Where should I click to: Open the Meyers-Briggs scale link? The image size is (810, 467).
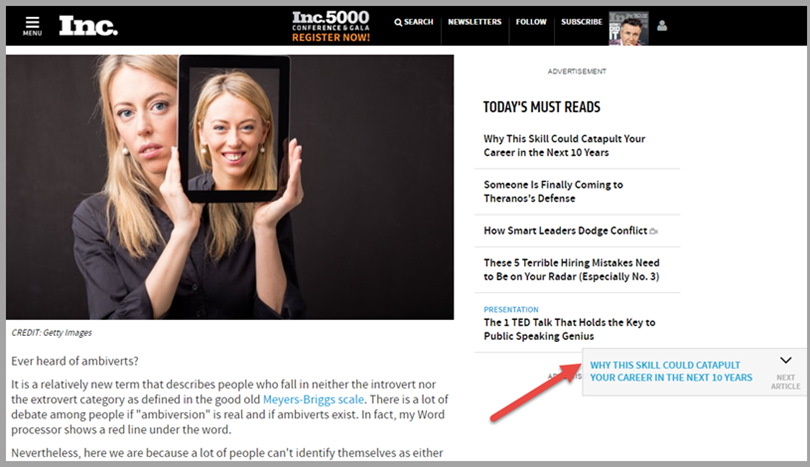pyautogui.click(x=313, y=399)
